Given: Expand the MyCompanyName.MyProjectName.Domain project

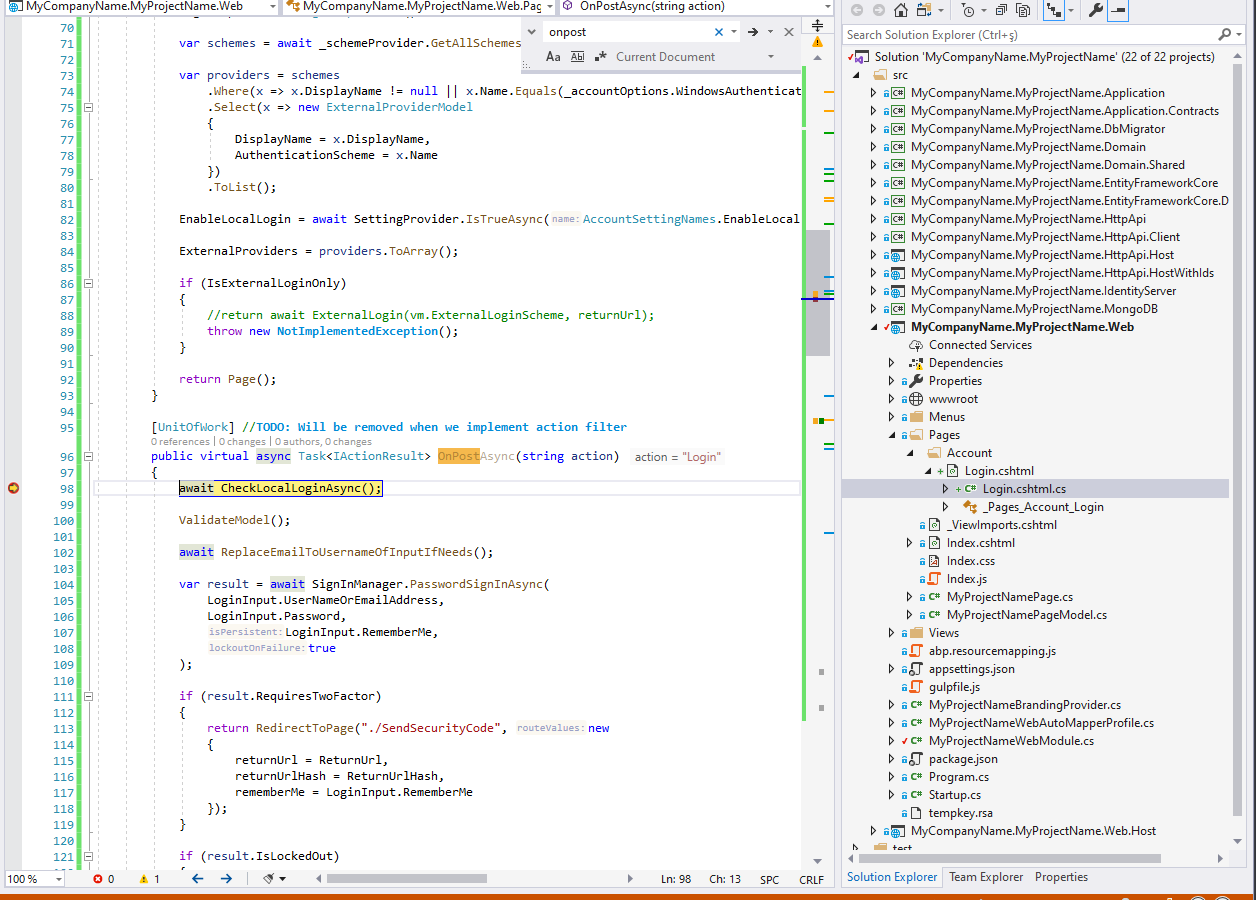Looking at the screenshot, I should point(872,146).
